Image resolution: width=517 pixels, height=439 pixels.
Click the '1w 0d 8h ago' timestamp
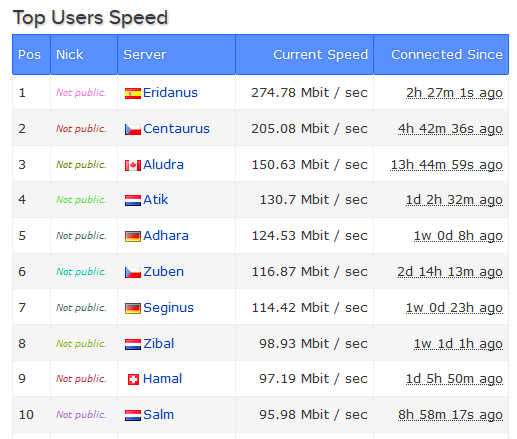tap(458, 236)
